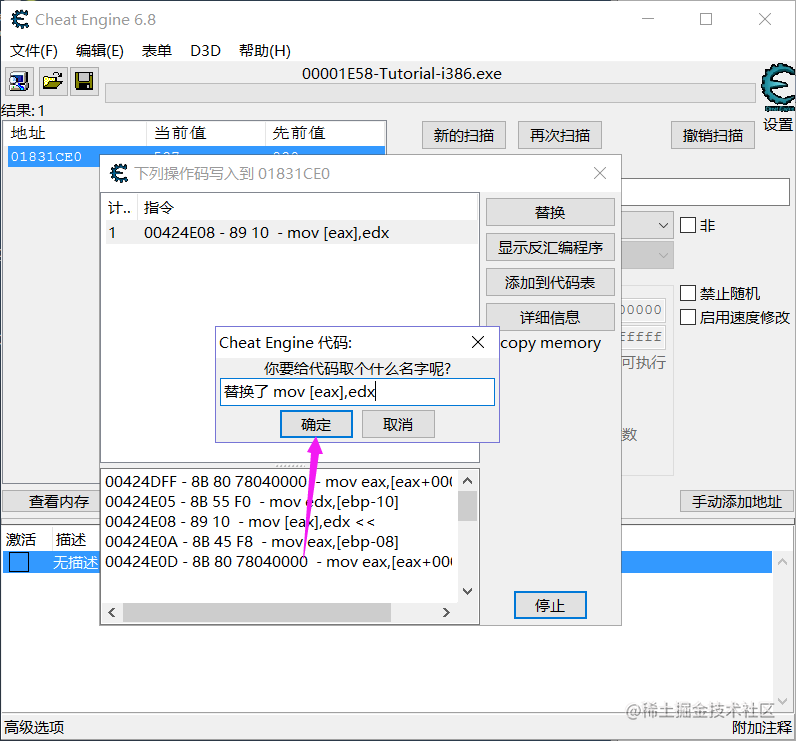The width and height of the screenshot is (796, 741).
Task: Click the 替换 button
Action: pyautogui.click(x=550, y=212)
